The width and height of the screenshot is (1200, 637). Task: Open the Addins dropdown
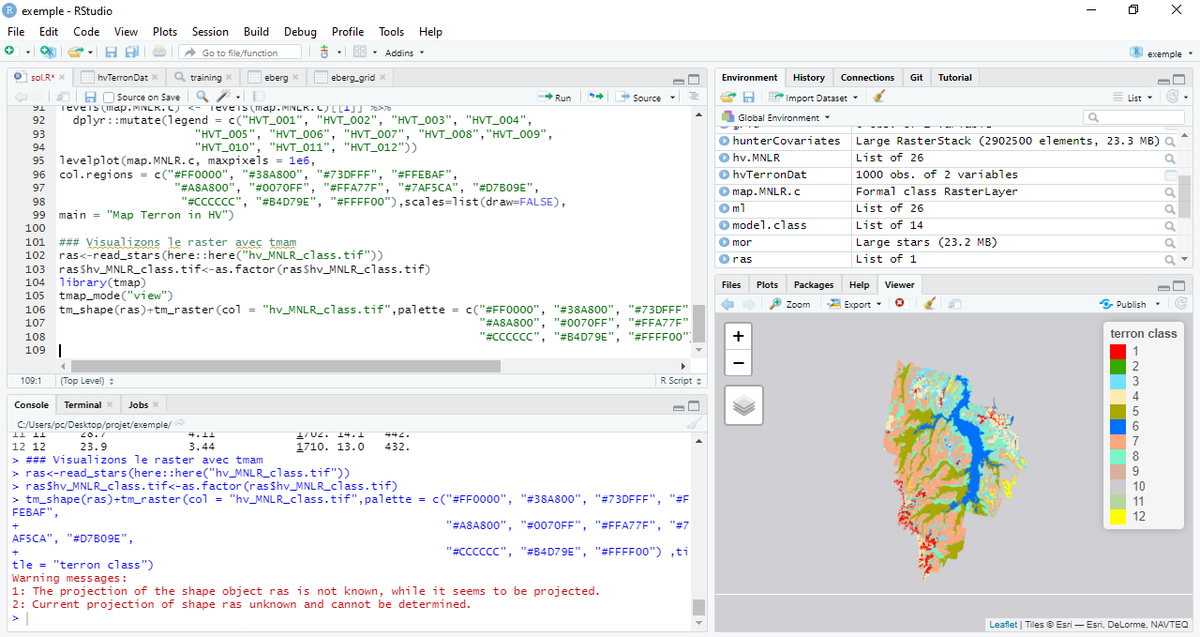[404, 53]
